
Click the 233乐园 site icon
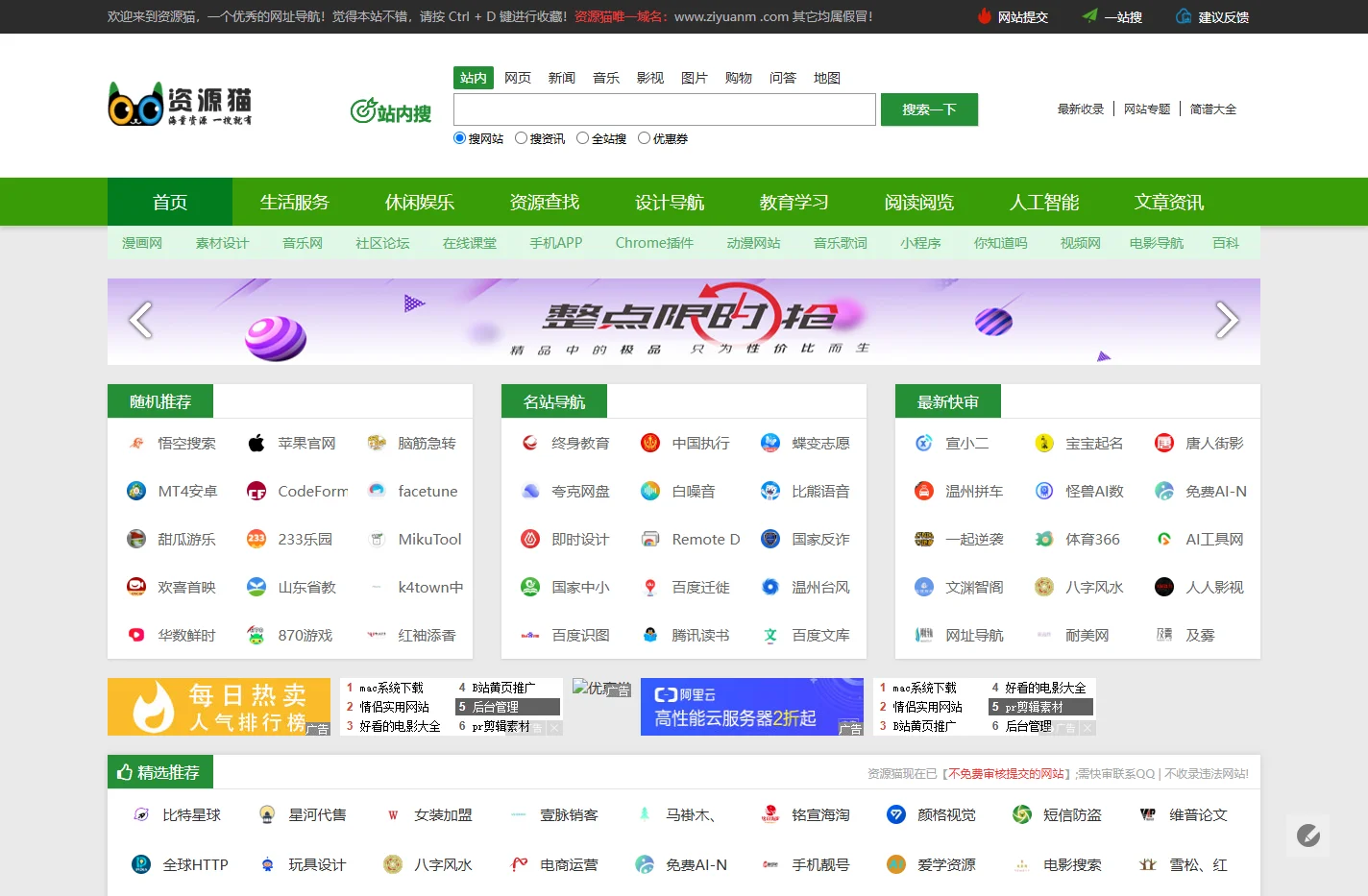pyautogui.click(x=256, y=539)
